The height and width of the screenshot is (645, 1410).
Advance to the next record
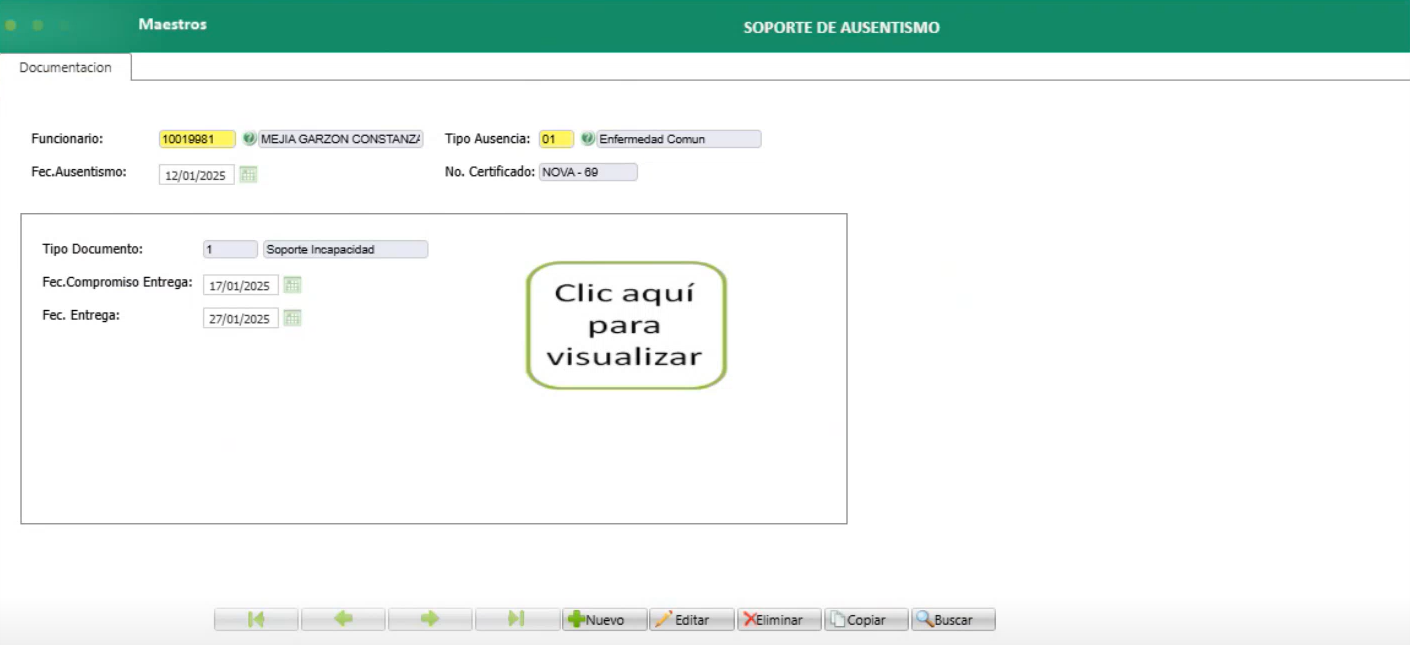(430, 619)
